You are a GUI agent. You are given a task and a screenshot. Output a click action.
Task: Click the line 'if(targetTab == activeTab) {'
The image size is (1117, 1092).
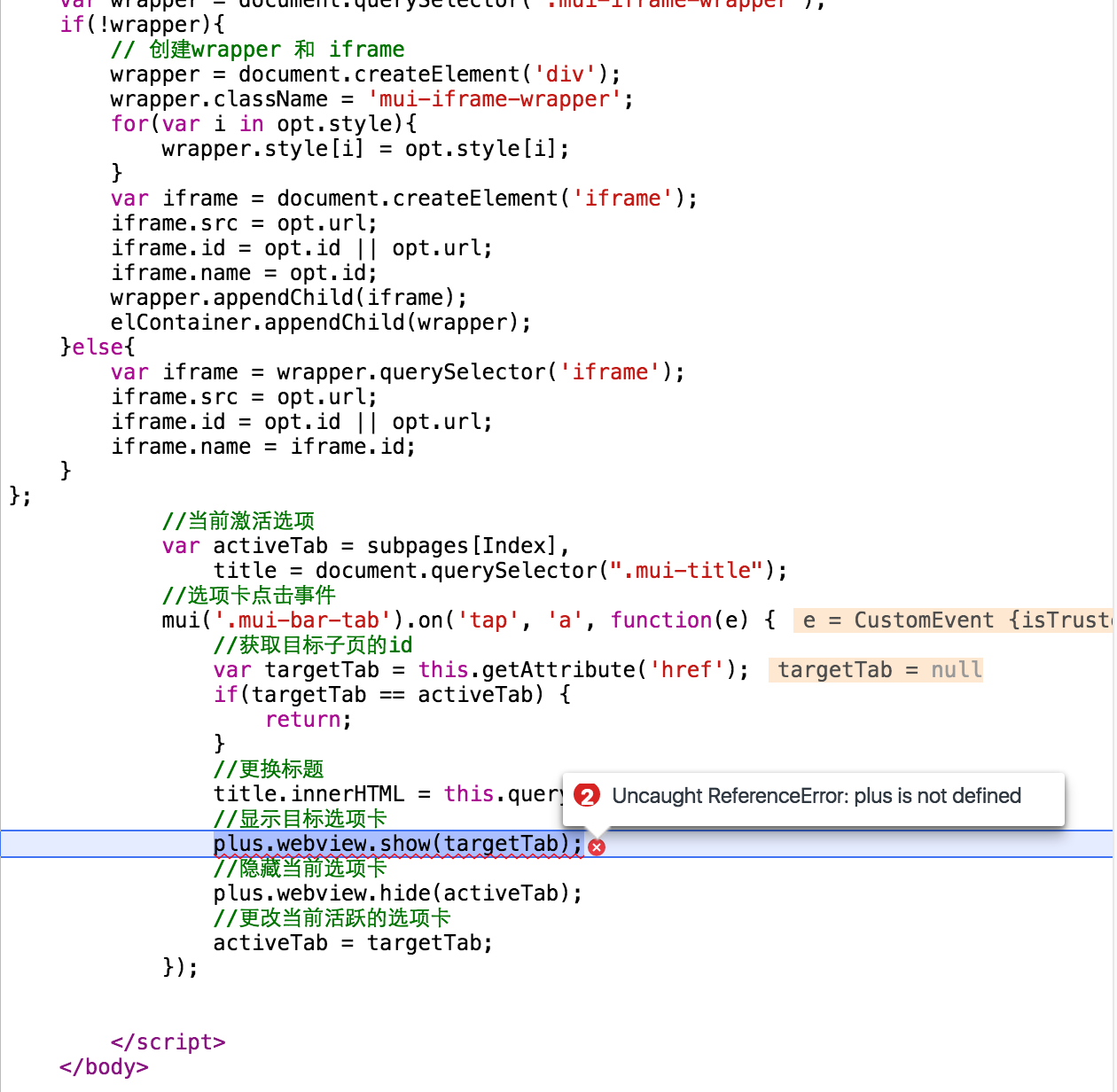coord(392,695)
